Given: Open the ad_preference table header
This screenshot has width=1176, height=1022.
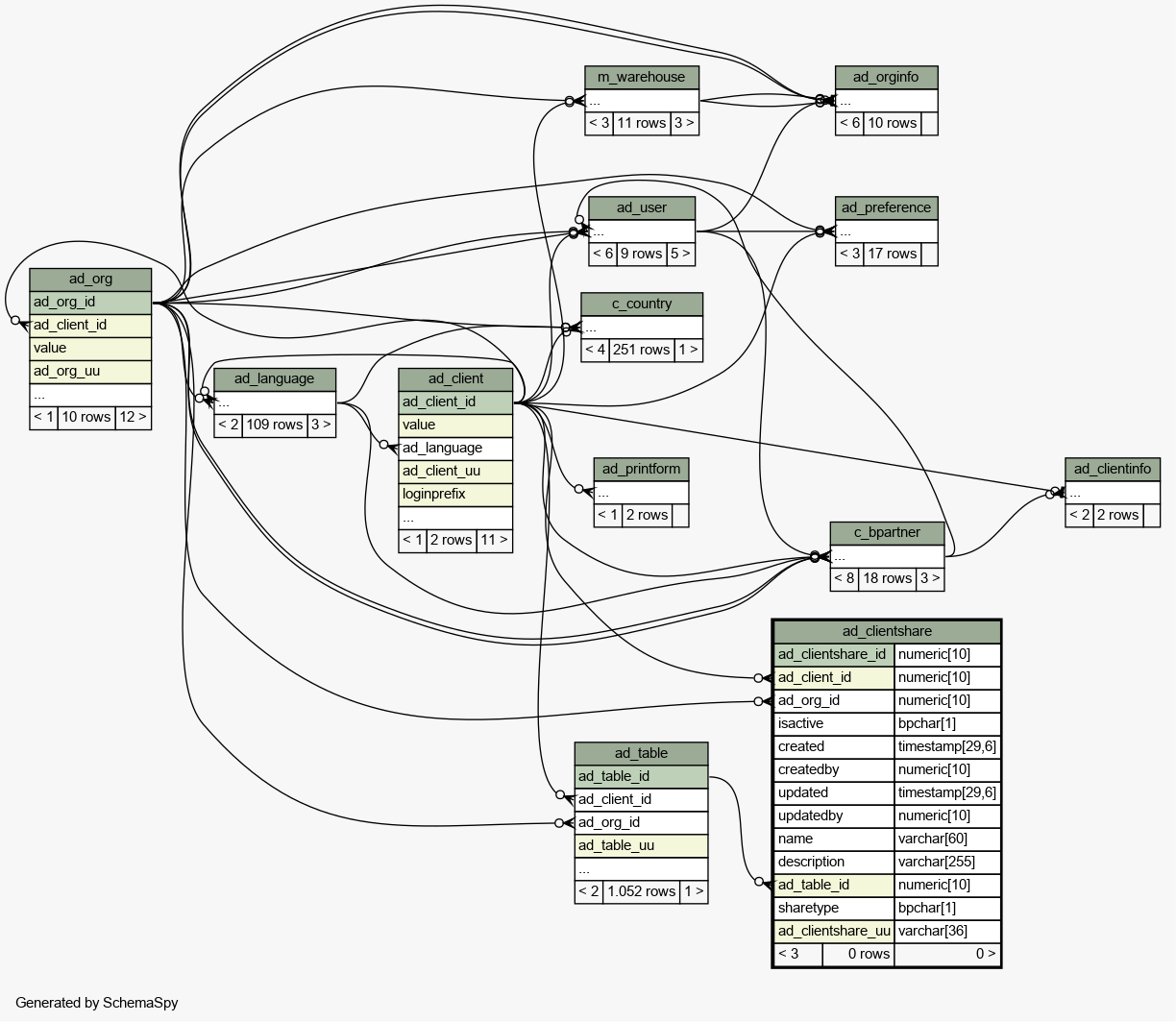Looking at the screenshot, I should click(886, 207).
